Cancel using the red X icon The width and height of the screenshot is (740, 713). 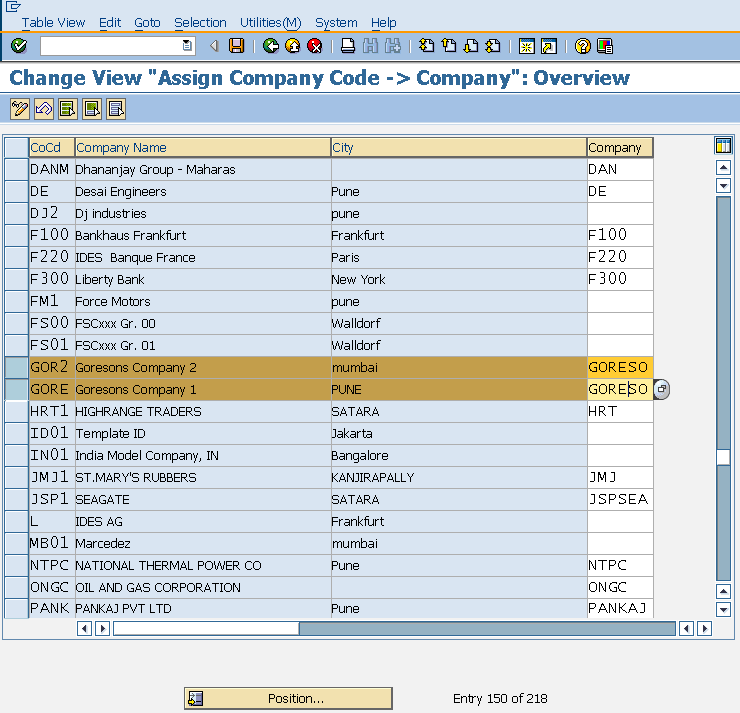pos(314,46)
